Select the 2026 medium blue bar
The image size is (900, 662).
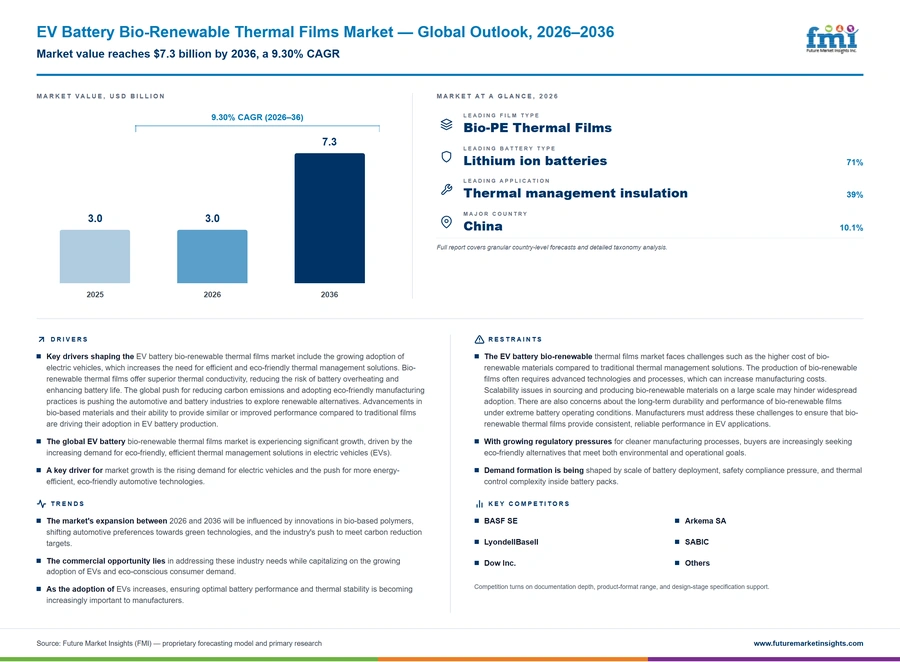coord(212,256)
